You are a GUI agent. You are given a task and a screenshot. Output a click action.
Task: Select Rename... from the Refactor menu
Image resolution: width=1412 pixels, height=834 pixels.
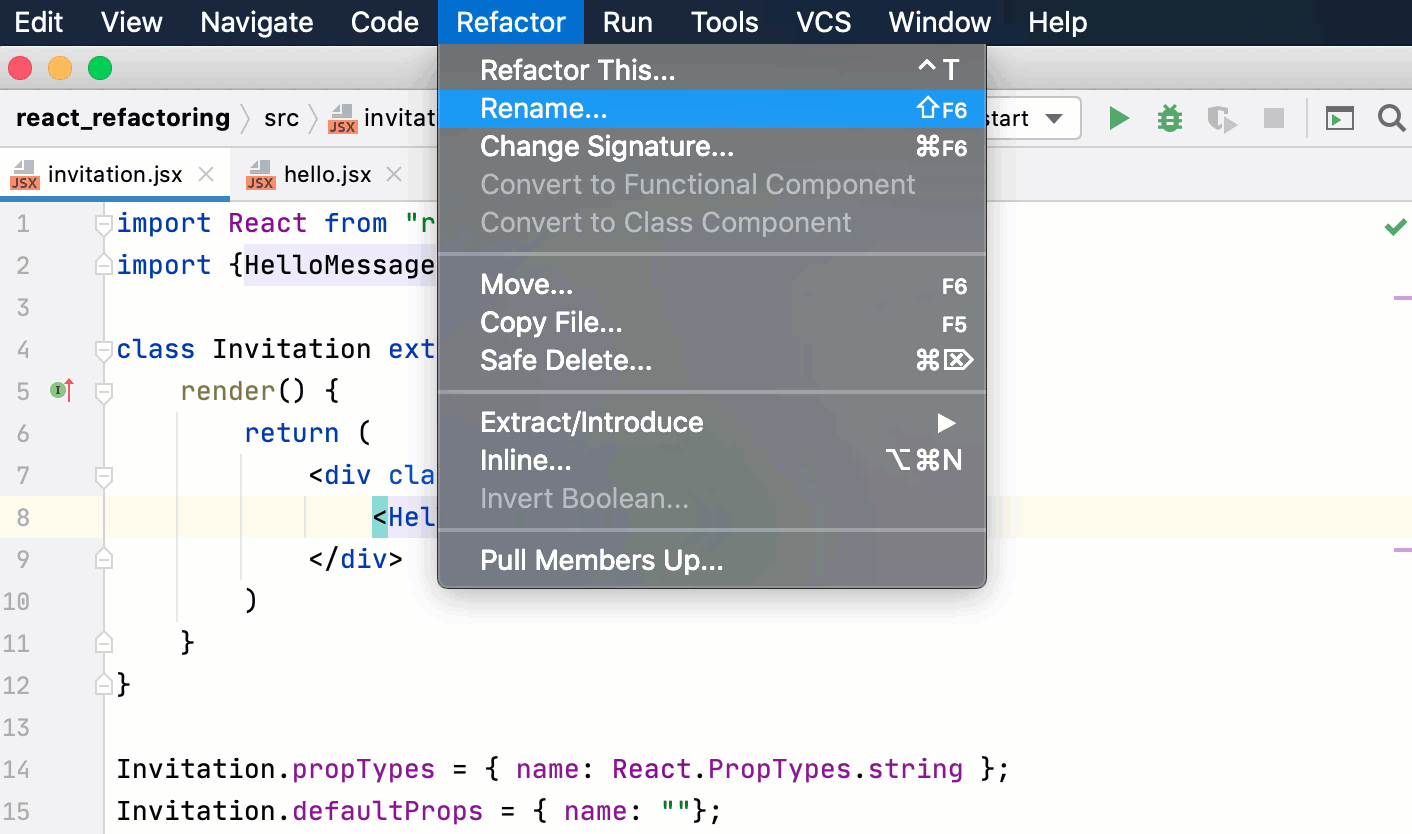(544, 108)
